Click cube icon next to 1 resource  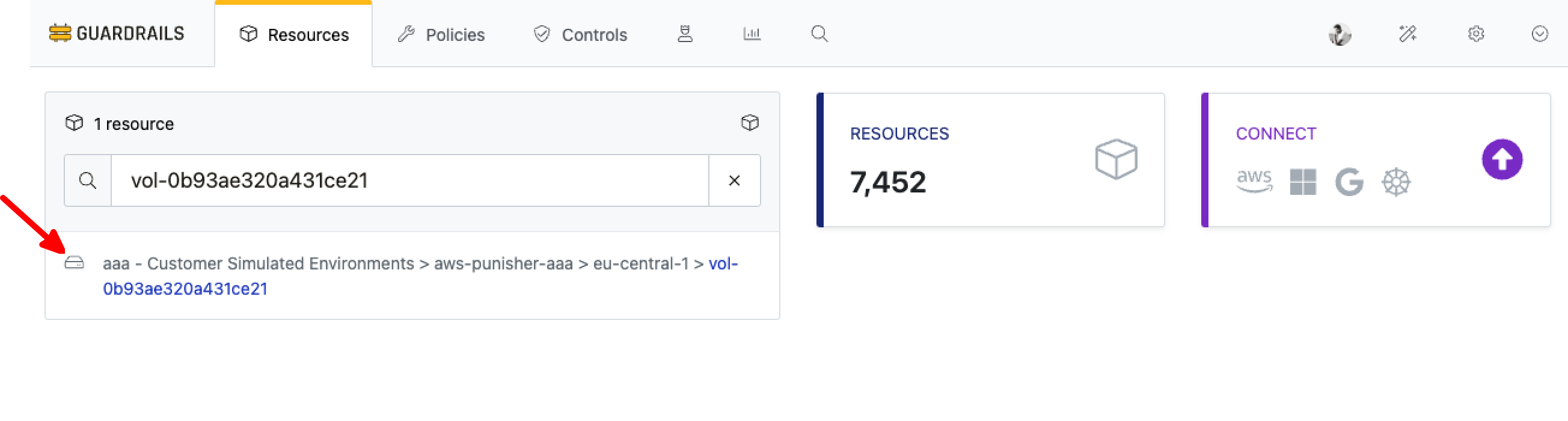[75, 123]
